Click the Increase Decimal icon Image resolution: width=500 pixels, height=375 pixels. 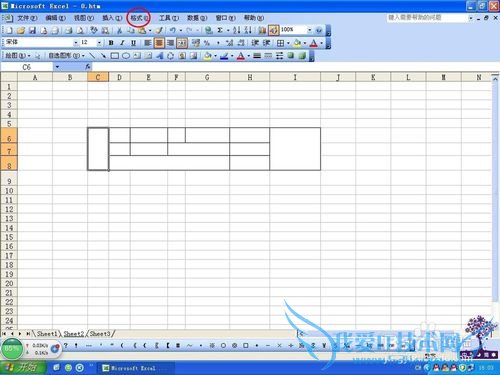click(229, 43)
